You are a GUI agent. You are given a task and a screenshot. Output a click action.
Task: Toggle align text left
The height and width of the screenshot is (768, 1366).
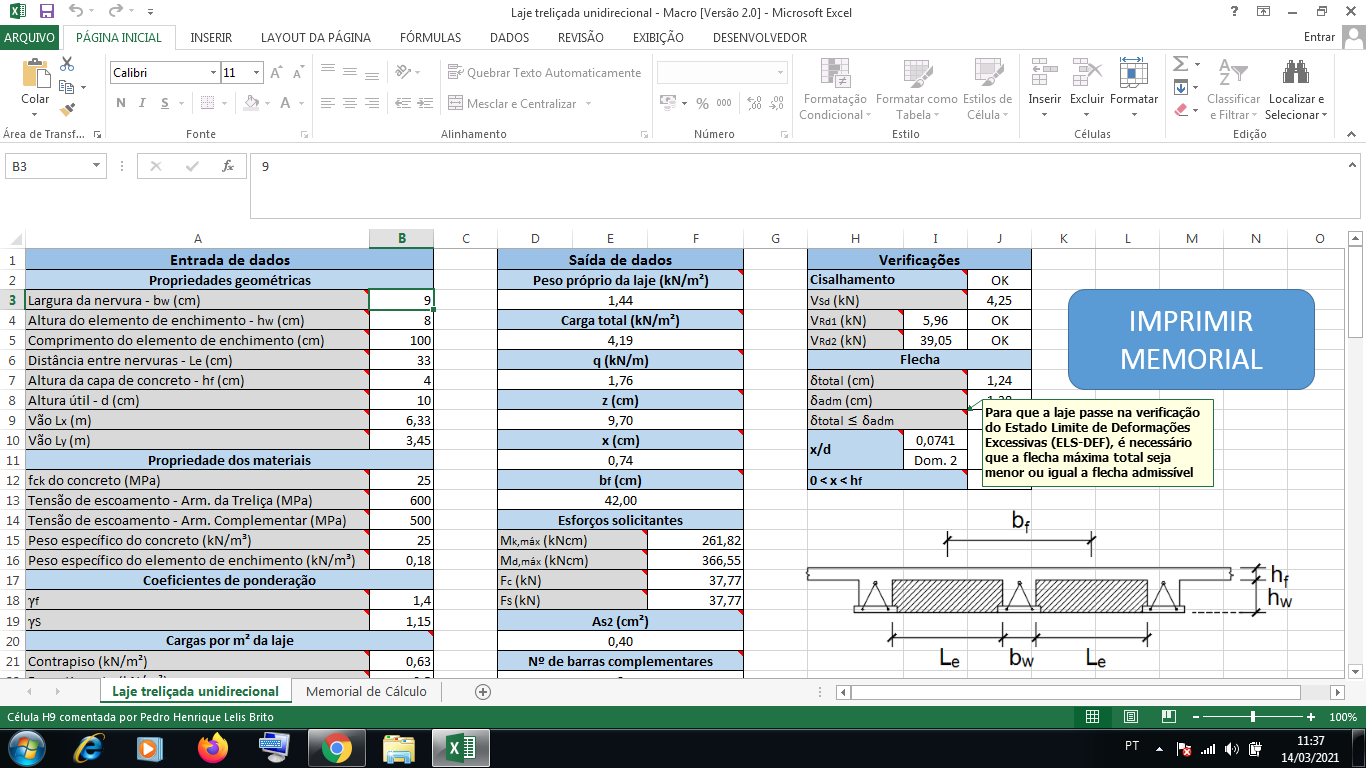coord(328,103)
